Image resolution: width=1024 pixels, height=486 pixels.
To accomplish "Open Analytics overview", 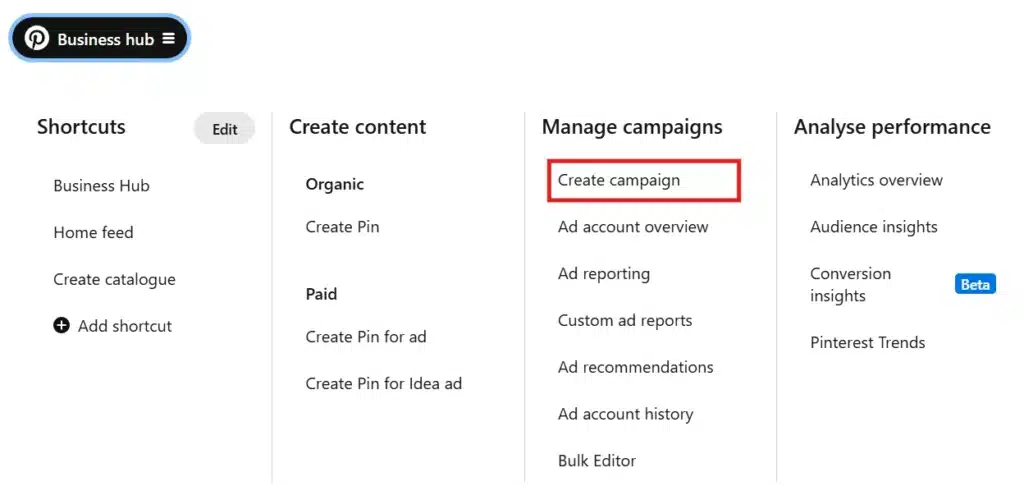I will coord(876,180).
